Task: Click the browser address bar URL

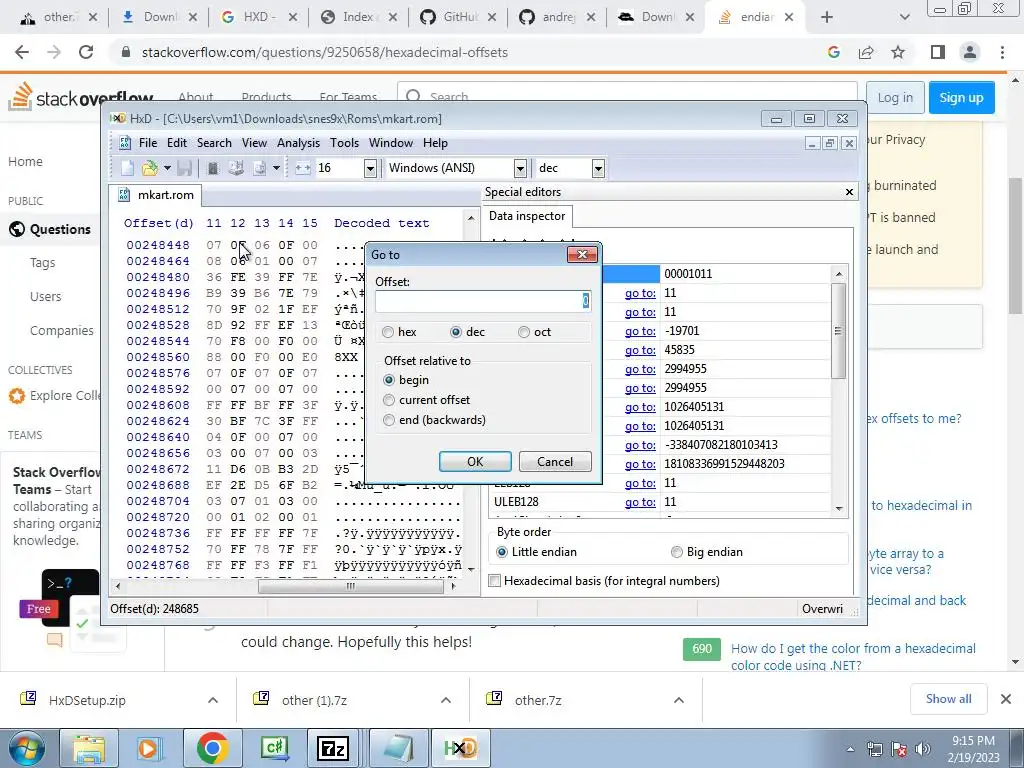Action: [x=325, y=52]
